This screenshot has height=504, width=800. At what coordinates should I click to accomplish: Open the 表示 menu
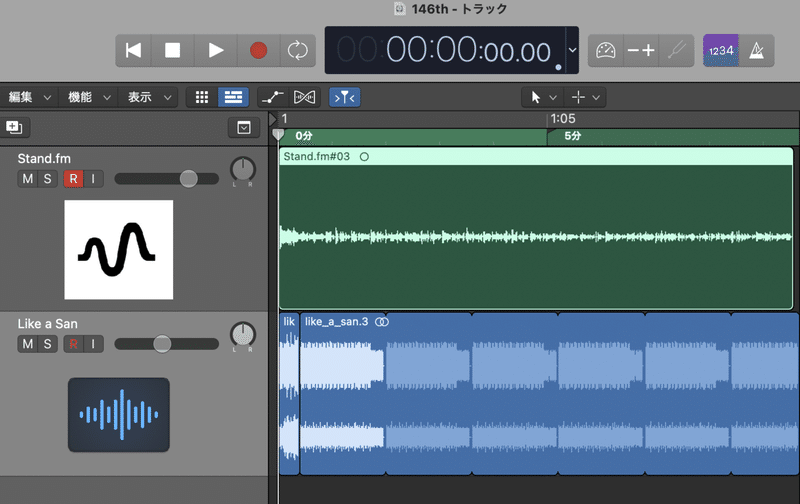click(x=148, y=97)
